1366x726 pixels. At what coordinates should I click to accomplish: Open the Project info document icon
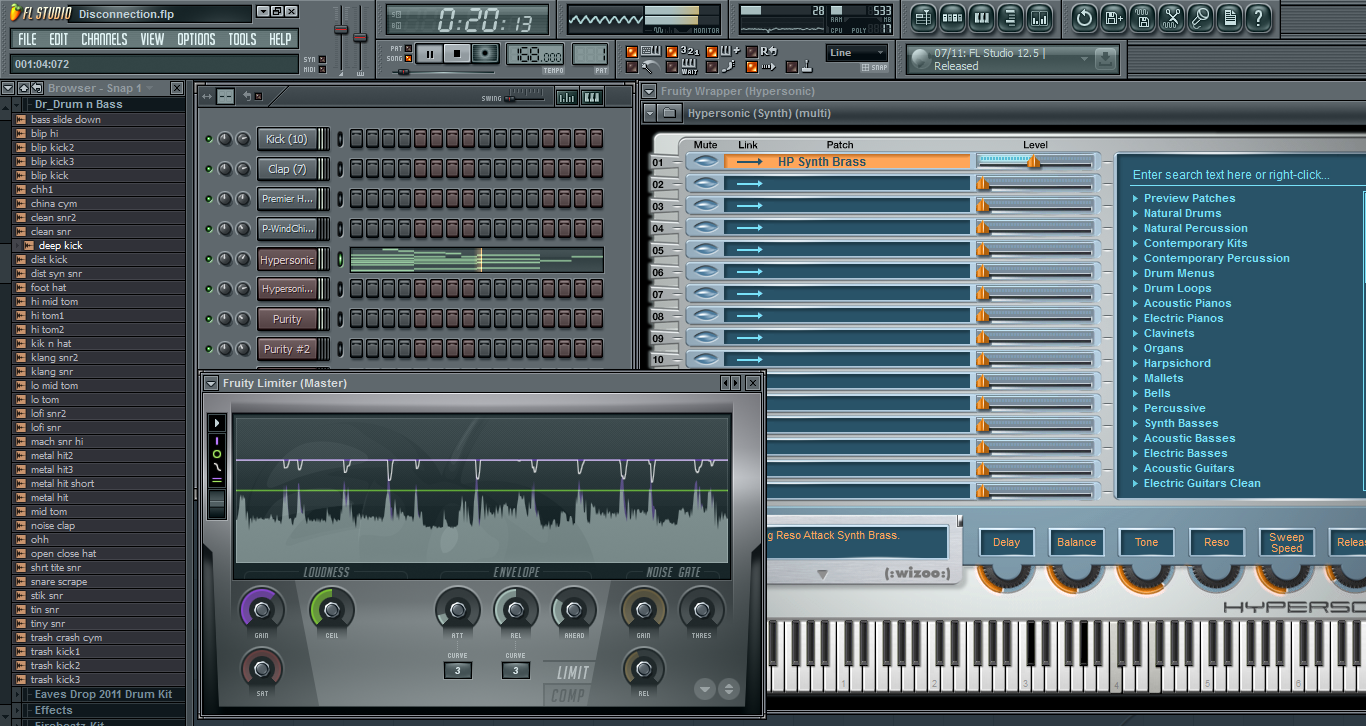point(1229,18)
